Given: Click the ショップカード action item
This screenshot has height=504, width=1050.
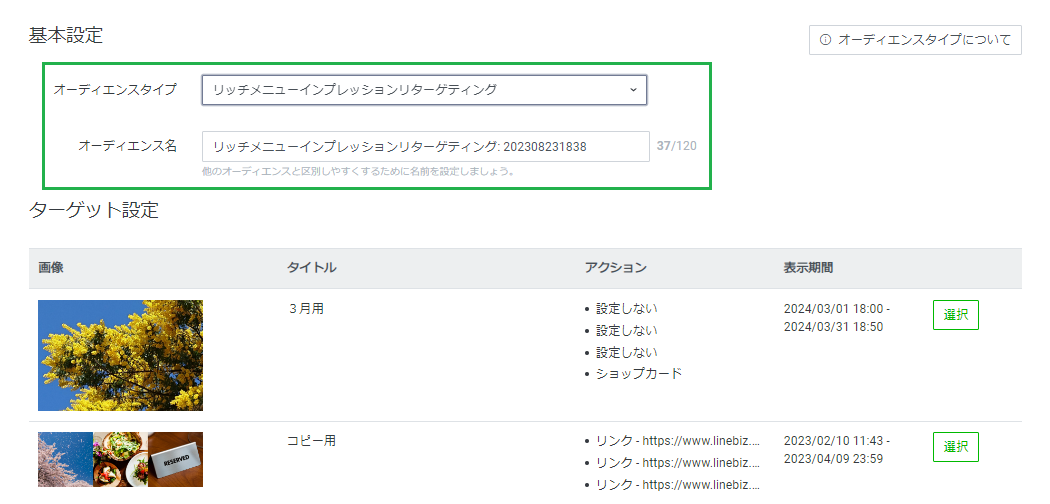Looking at the screenshot, I should coord(638,373).
